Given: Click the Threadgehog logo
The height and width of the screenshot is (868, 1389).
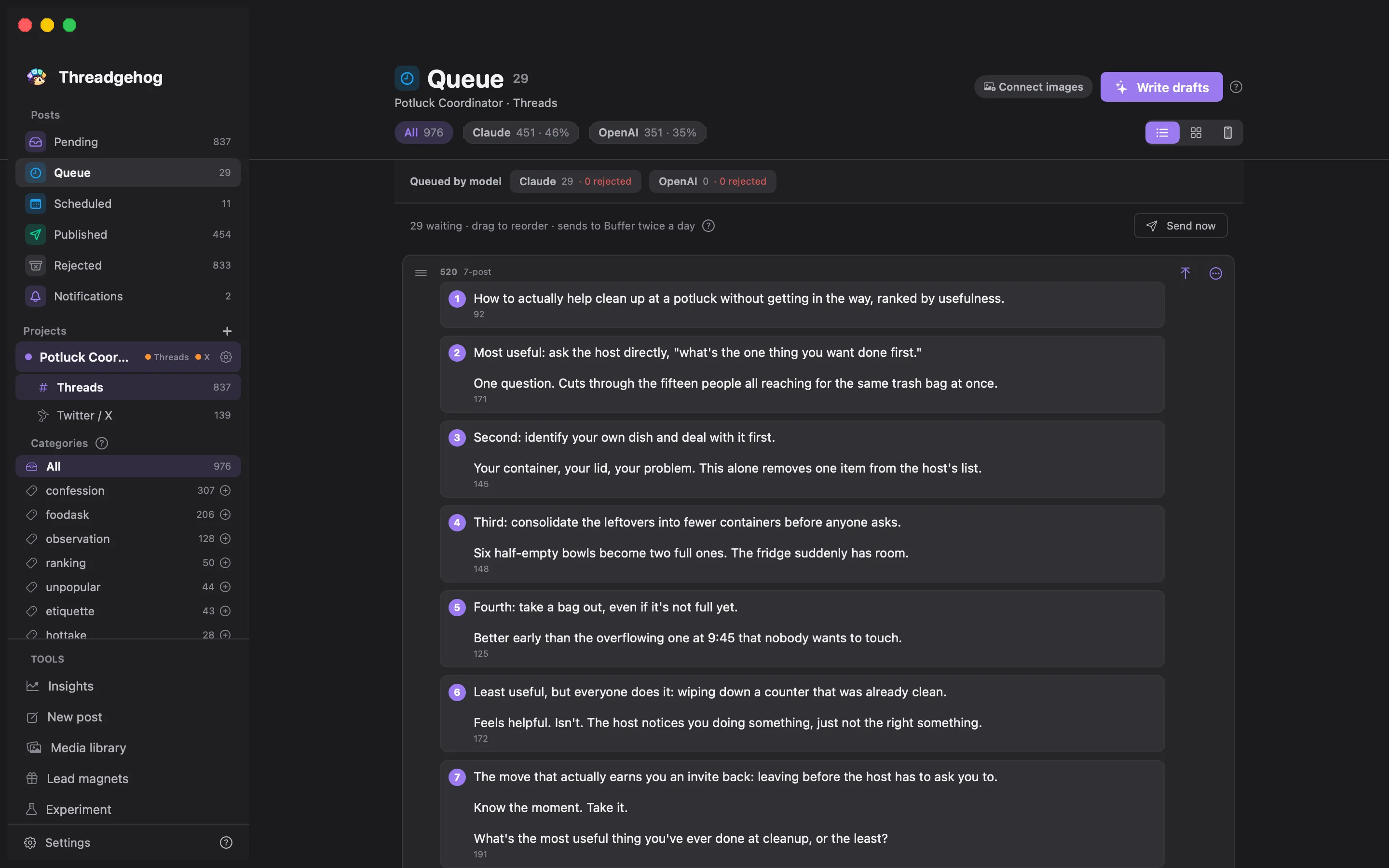Looking at the screenshot, I should coord(37,77).
